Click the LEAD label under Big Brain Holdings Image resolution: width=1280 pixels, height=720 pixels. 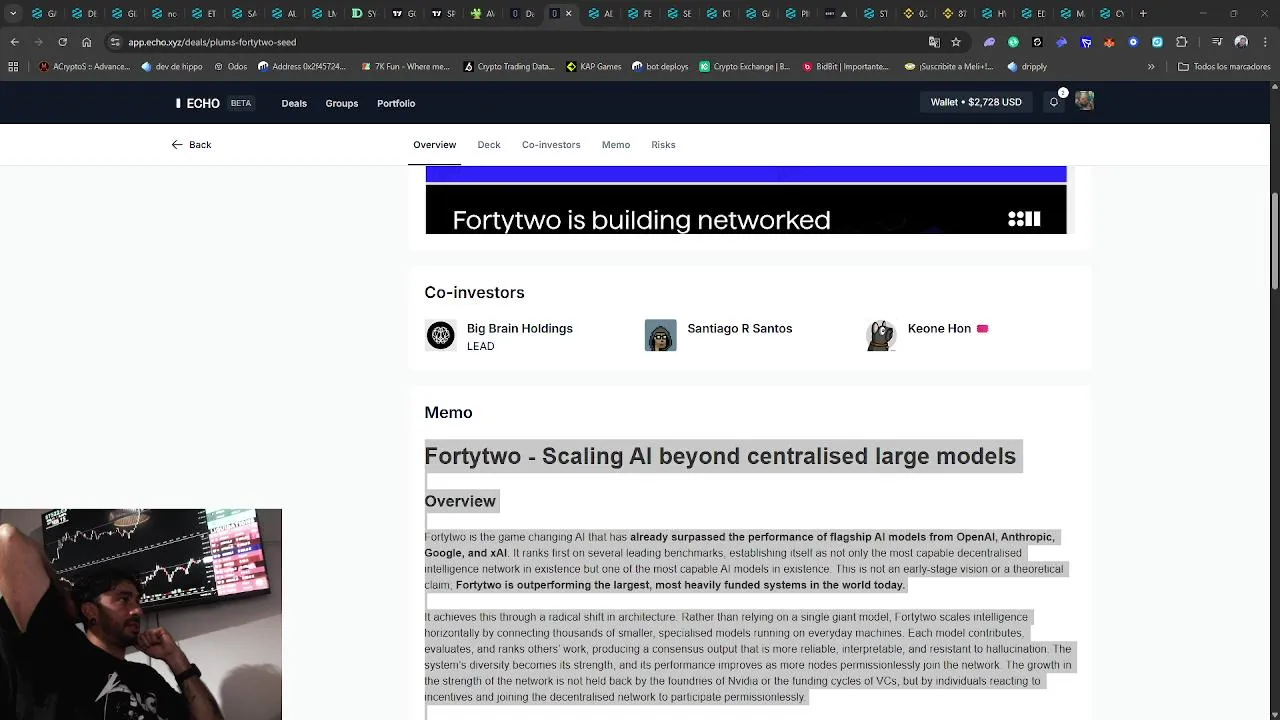click(x=480, y=346)
